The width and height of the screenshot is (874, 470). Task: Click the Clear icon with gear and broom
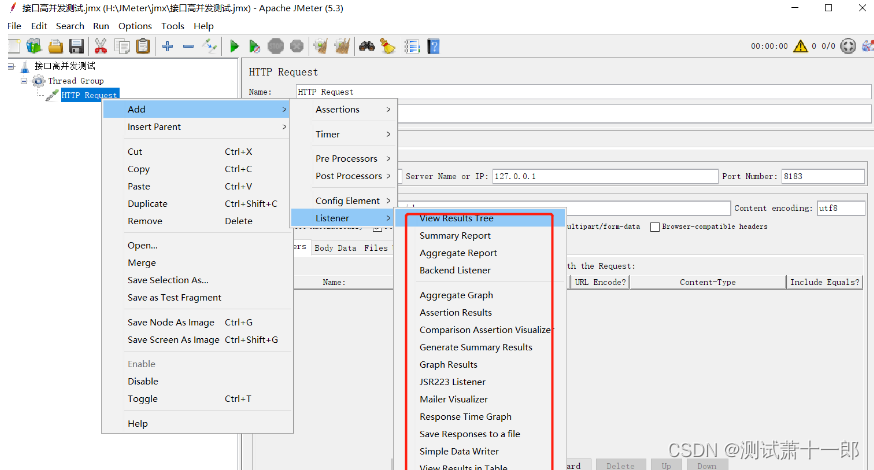click(x=321, y=46)
